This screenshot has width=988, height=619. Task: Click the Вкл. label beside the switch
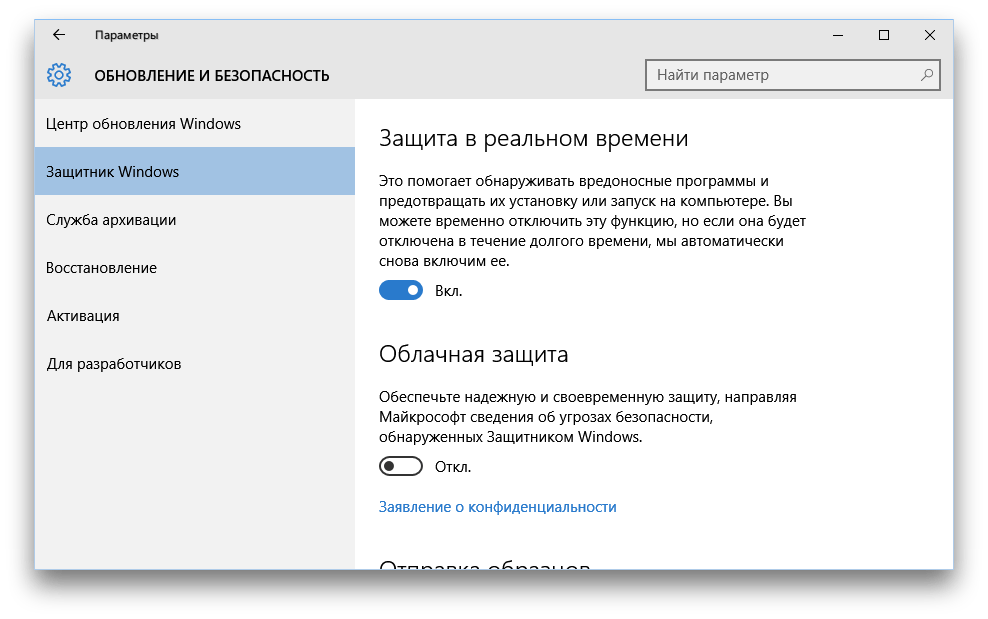(x=449, y=291)
